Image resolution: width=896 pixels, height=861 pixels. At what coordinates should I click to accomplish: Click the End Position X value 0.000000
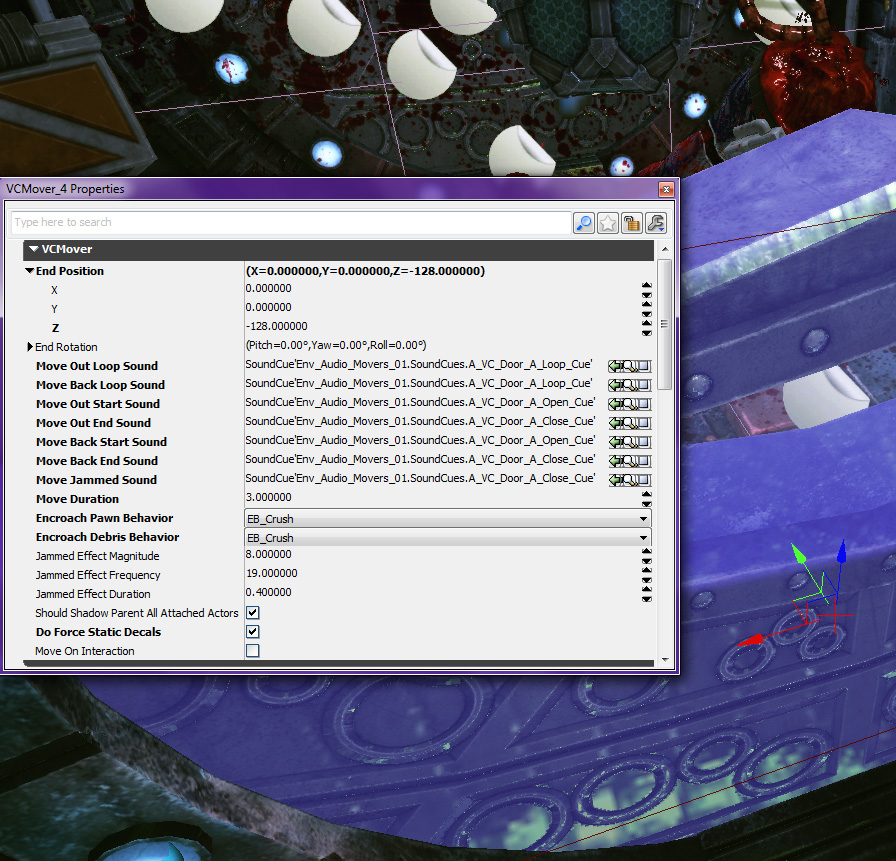[269, 288]
